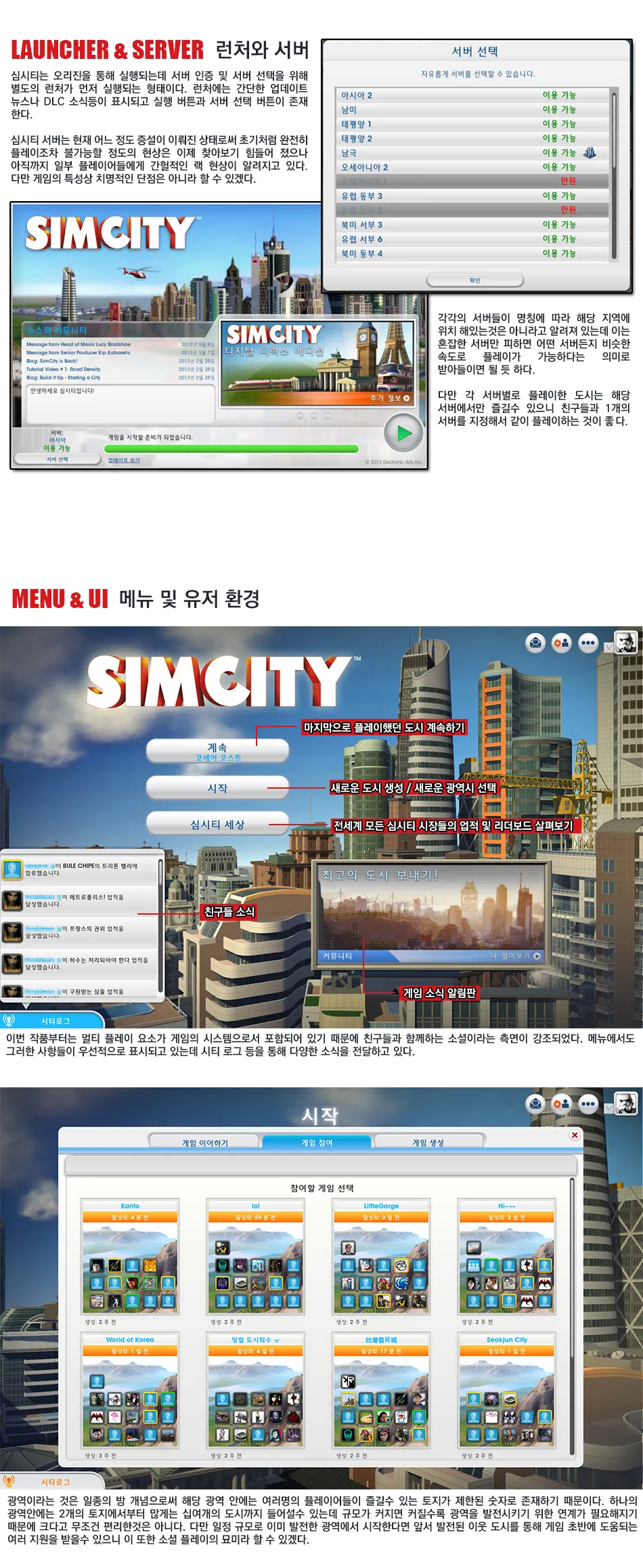Open friends icon on 시작 screen
The image size is (643, 1568).
[x=562, y=1104]
